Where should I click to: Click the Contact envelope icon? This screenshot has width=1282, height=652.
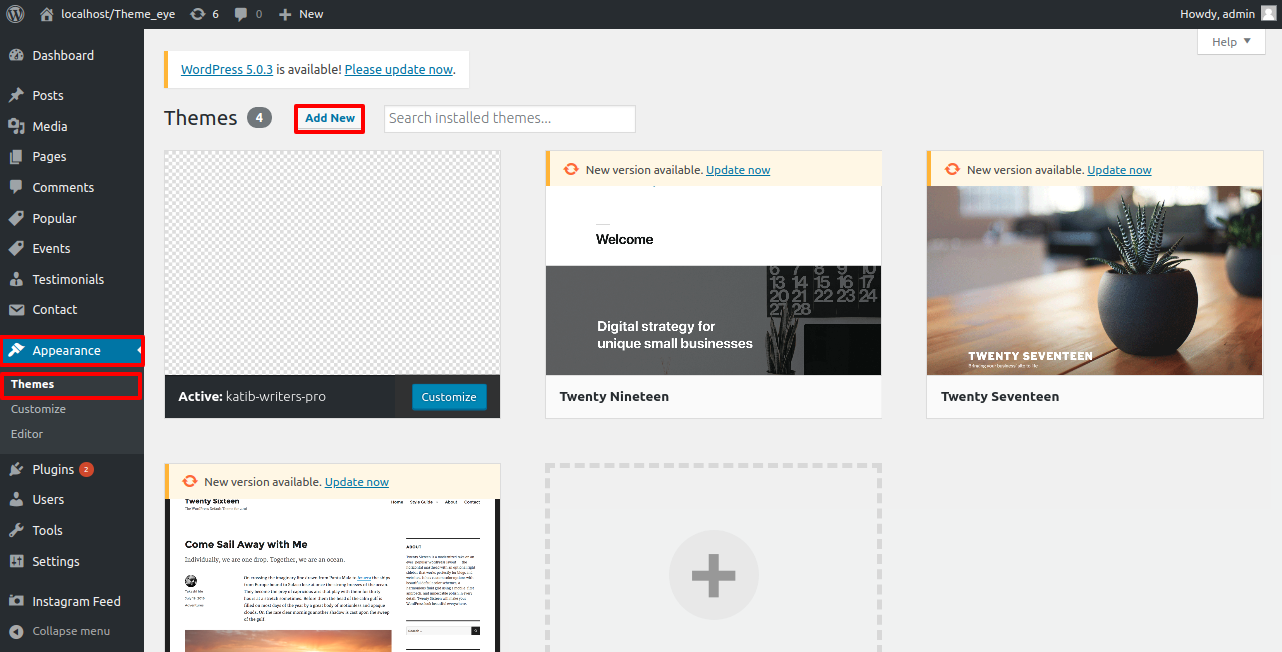click(x=16, y=310)
